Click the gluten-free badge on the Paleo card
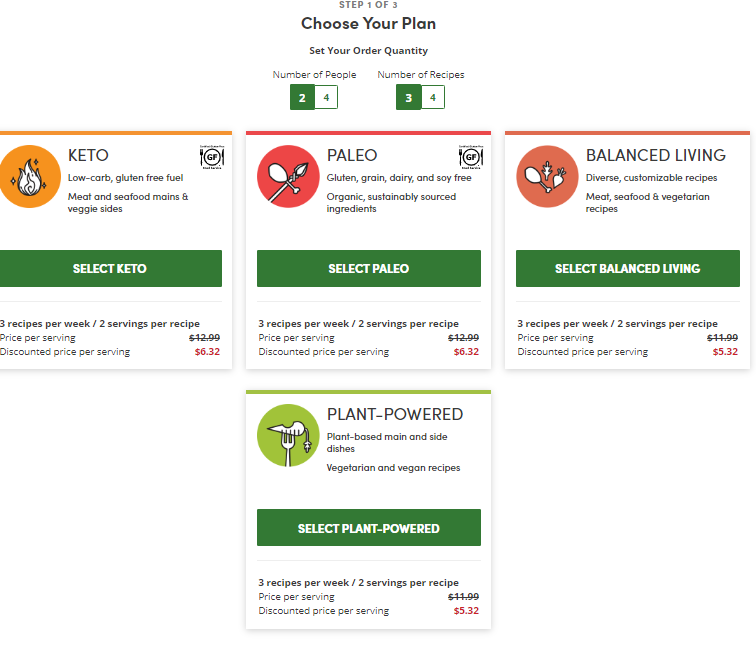Screen dimensions: 756x651 [471, 157]
